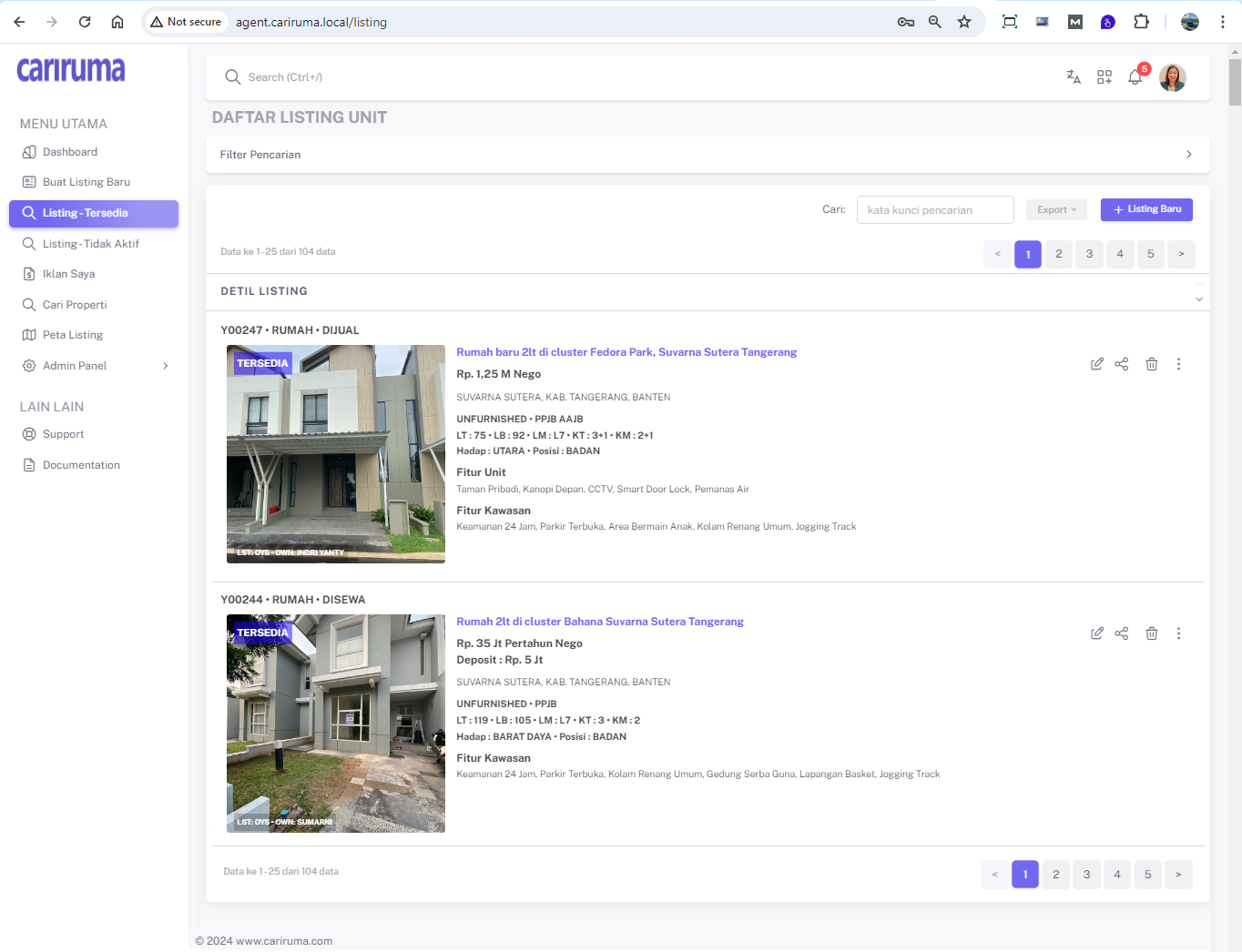Share the Fedora Park listing
Image resolution: width=1242 pixels, height=952 pixels.
click(1122, 364)
